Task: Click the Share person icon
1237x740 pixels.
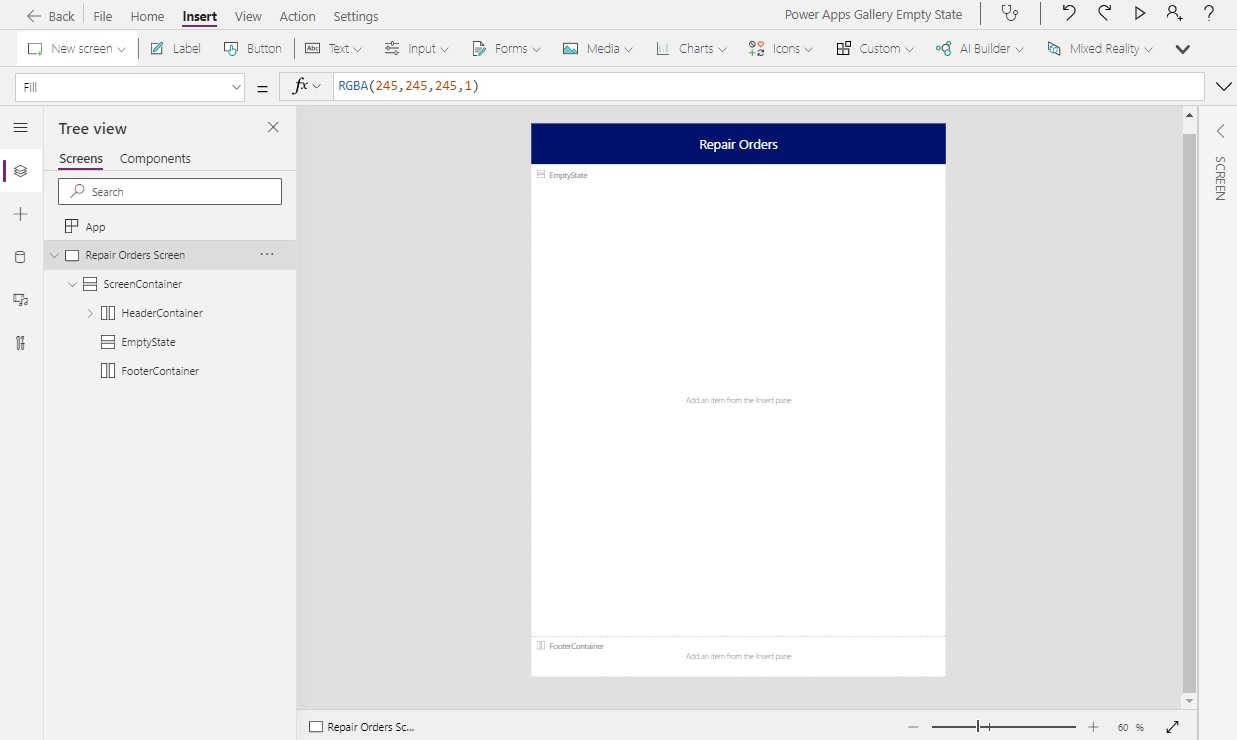Action: [1173, 14]
